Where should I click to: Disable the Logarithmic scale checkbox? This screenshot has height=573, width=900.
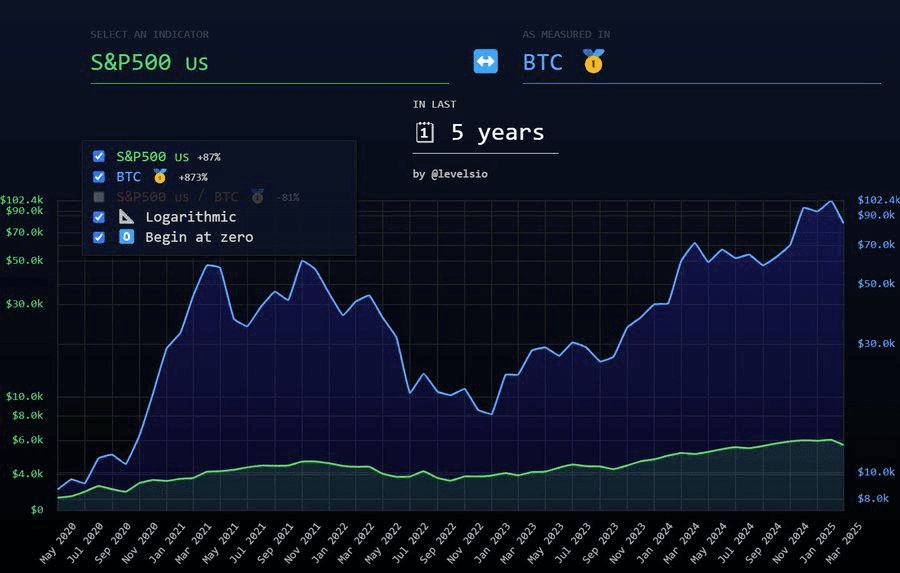coord(99,217)
